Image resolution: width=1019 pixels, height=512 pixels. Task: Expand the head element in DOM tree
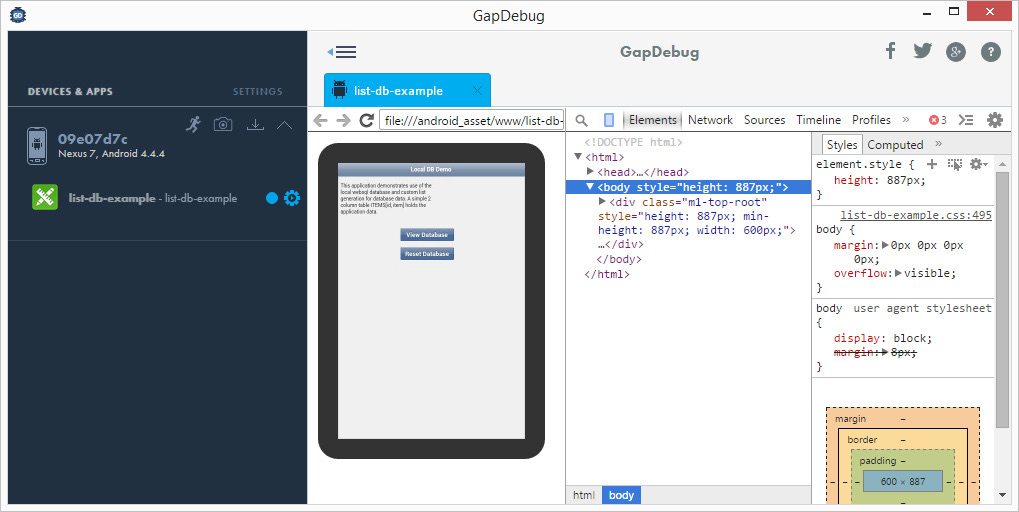click(590, 172)
